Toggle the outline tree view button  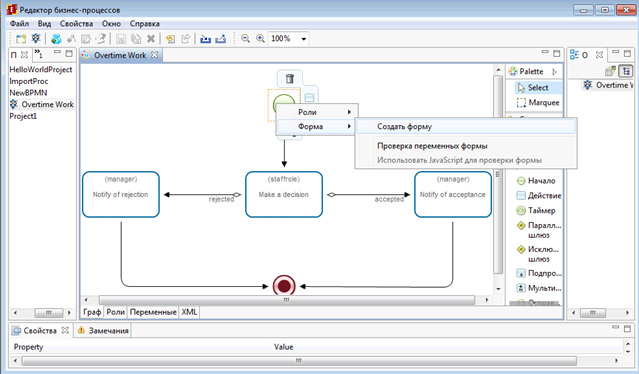[x=626, y=71]
